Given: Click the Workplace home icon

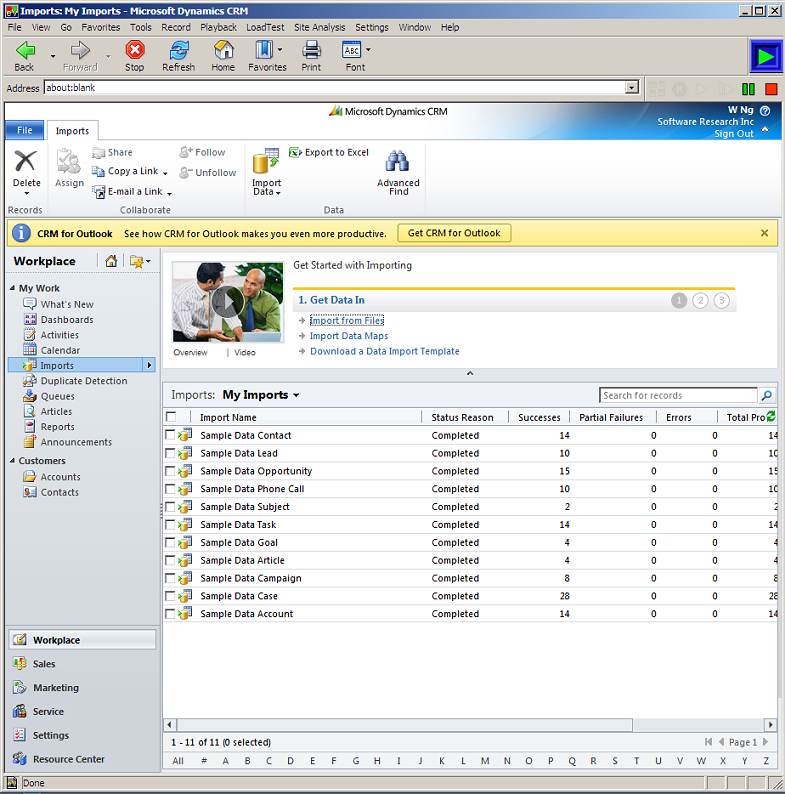Looking at the screenshot, I should click(x=111, y=261).
